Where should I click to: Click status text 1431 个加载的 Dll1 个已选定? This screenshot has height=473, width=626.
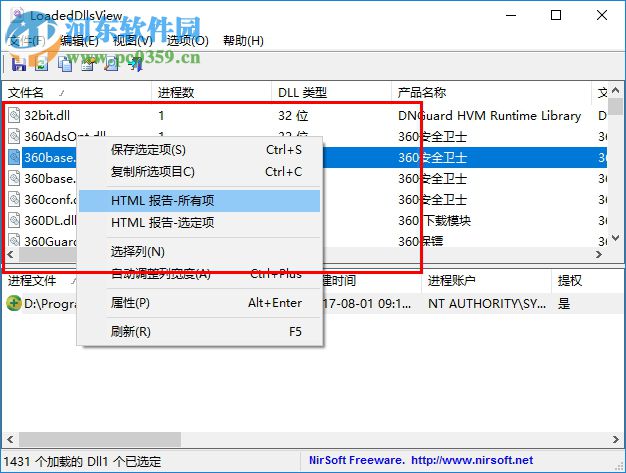pyautogui.click(x=82, y=461)
